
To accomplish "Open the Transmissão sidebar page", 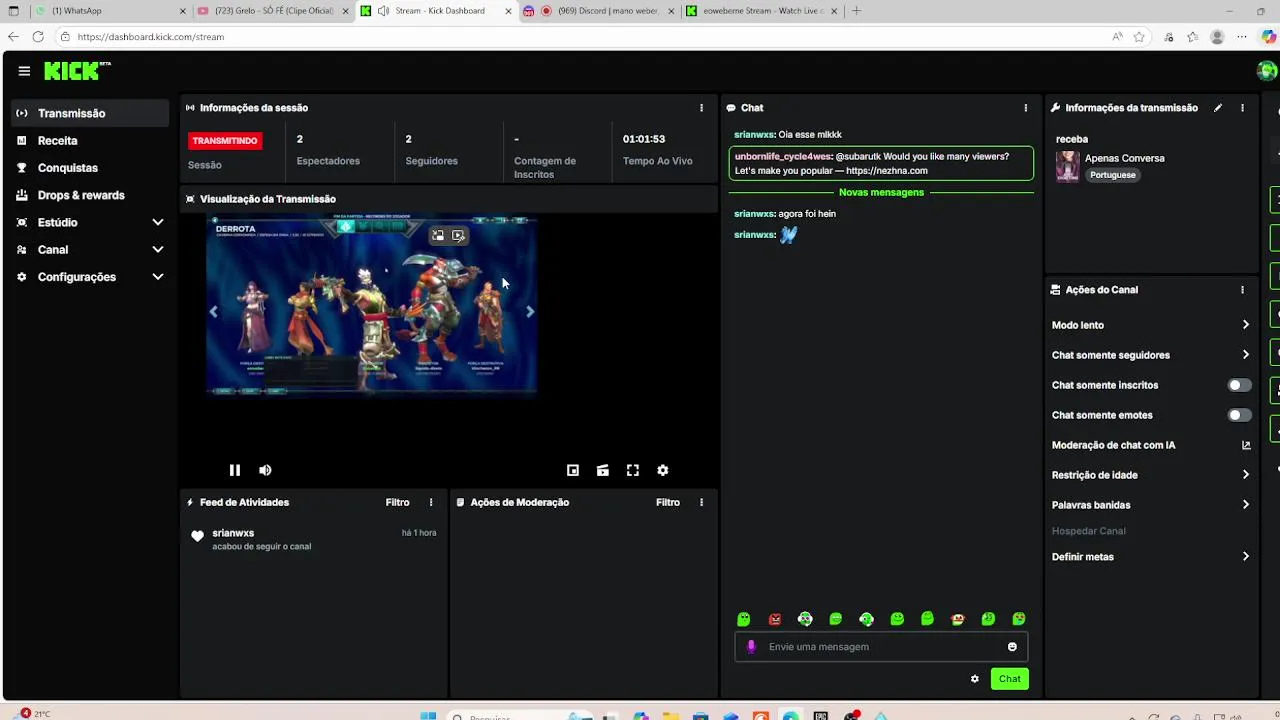I will [90, 113].
